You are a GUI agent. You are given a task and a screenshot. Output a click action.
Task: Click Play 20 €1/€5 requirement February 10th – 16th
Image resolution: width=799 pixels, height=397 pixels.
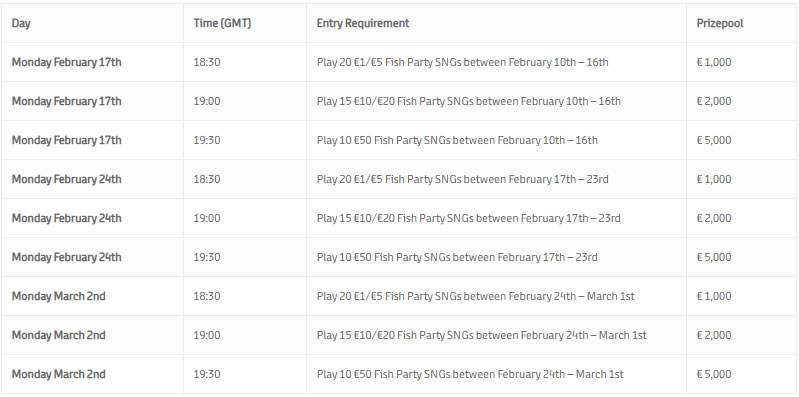pos(463,63)
